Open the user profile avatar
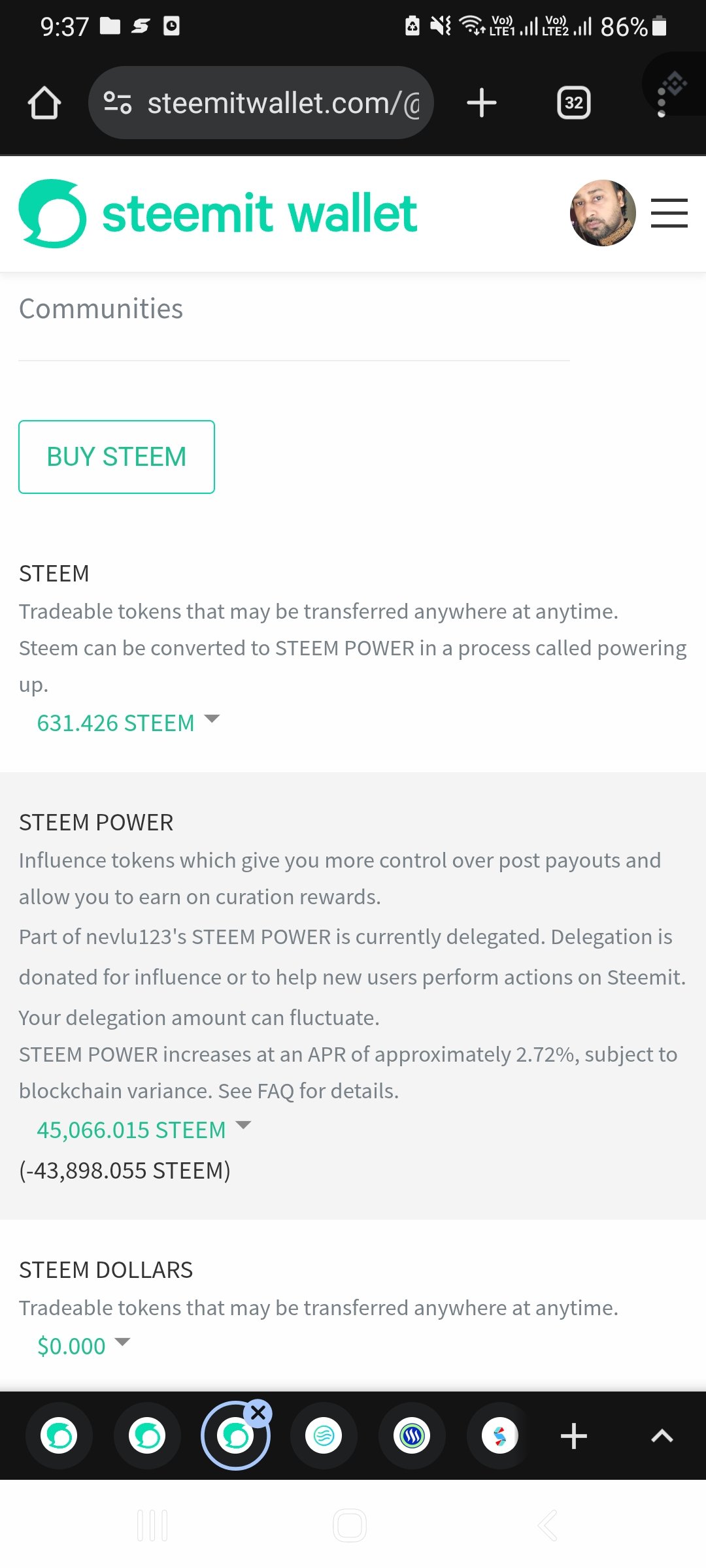This screenshot has width=706, height=1568. (x=603, y=214)
